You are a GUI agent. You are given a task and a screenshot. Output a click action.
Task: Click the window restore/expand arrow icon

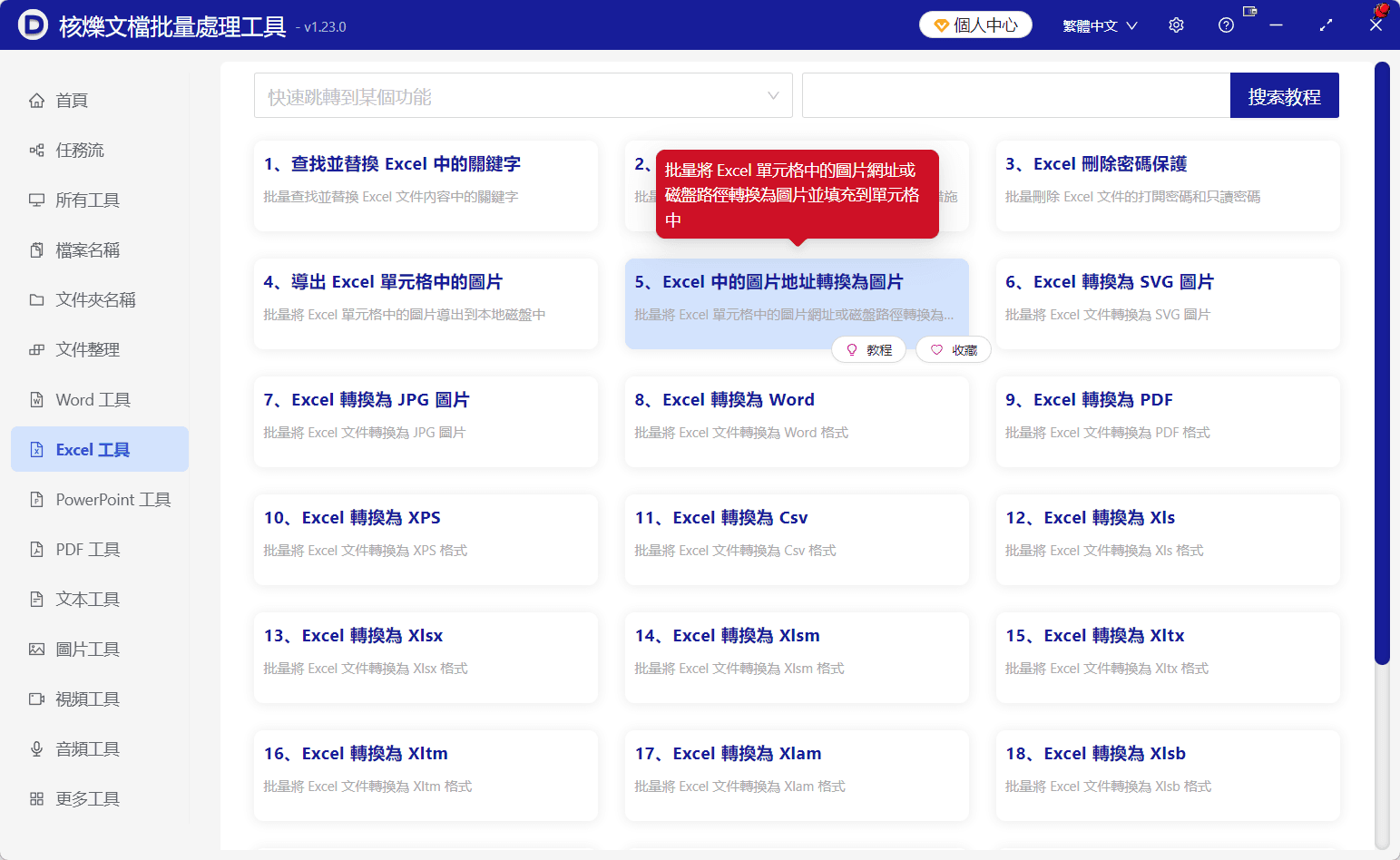[1326, 25]
